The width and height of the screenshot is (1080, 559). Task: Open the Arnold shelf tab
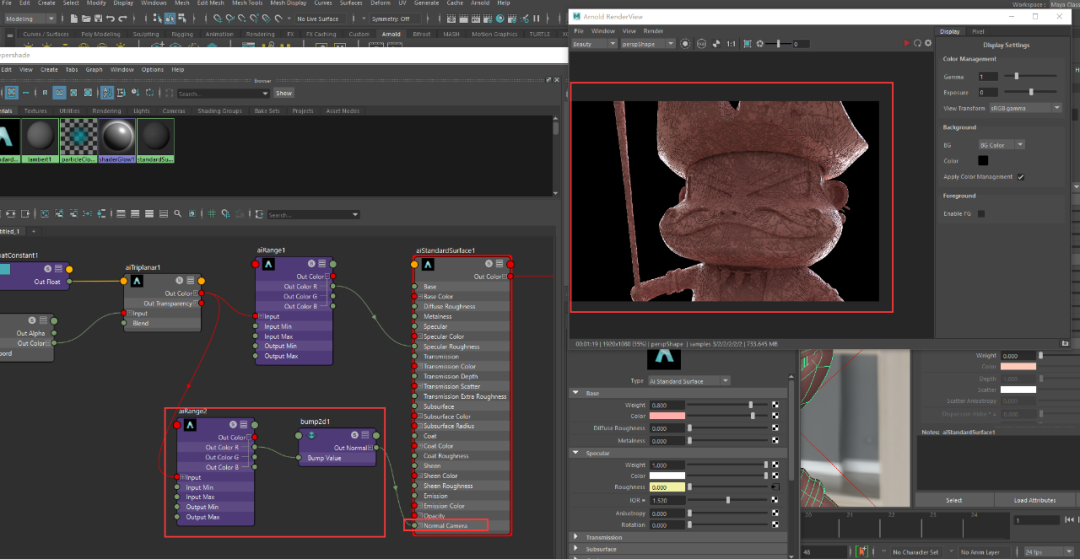click(x=391, y=34)
